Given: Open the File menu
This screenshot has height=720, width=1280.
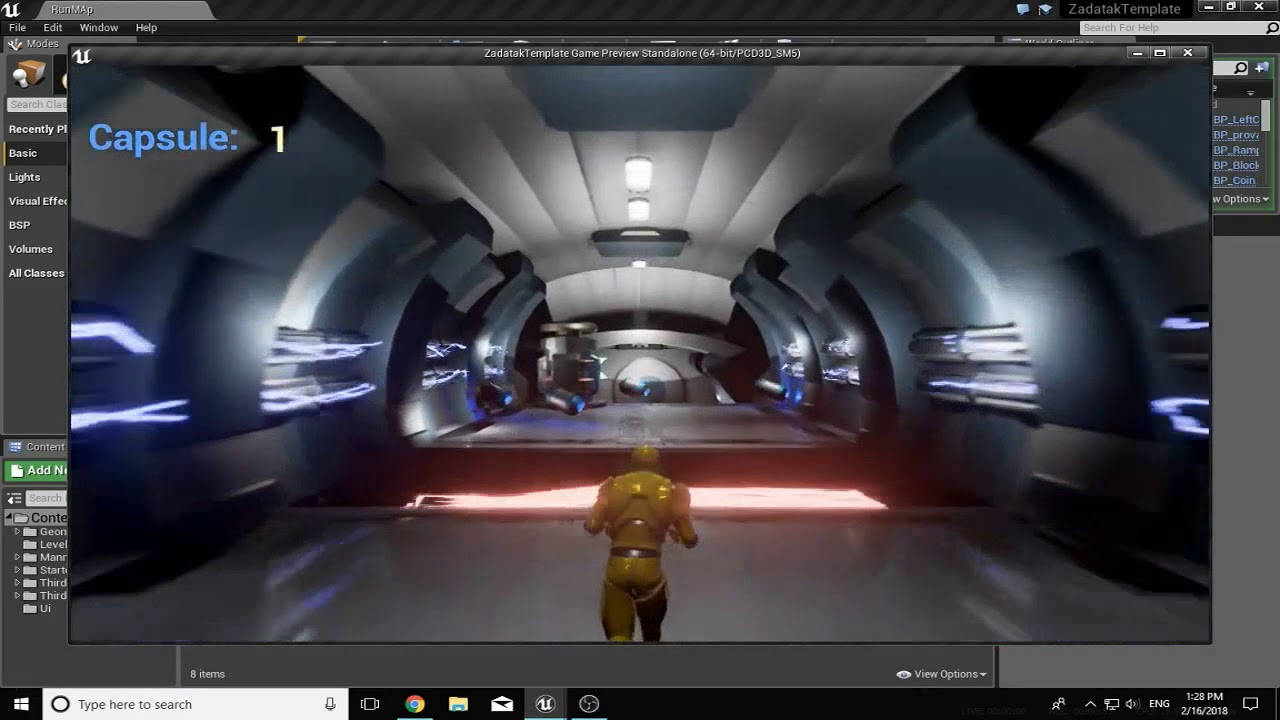Looking at the screenshot, I should [17, 28].
